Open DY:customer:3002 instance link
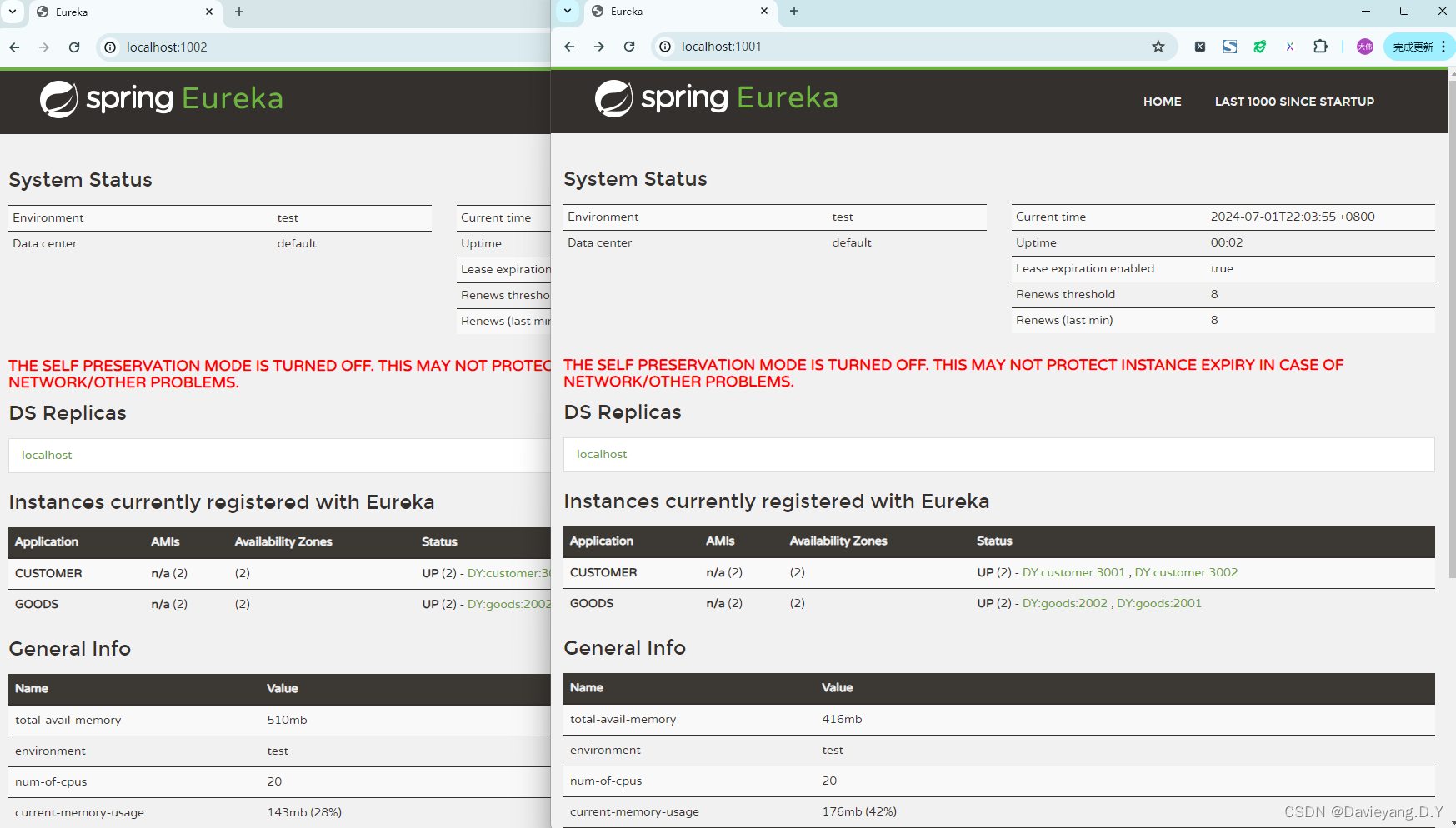Image resolution: width=1456 pixels, height=828 pixels. click(1186, 572)
